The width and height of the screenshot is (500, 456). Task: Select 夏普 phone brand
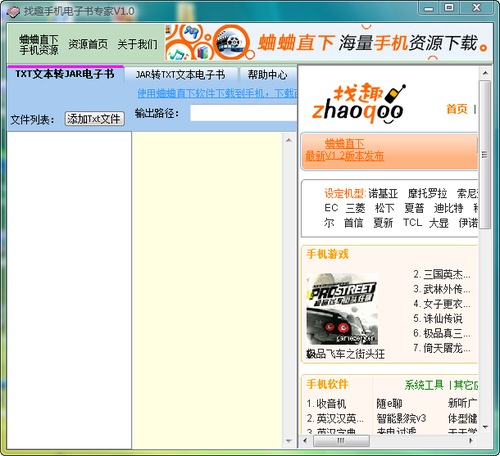tap(414, 208)
